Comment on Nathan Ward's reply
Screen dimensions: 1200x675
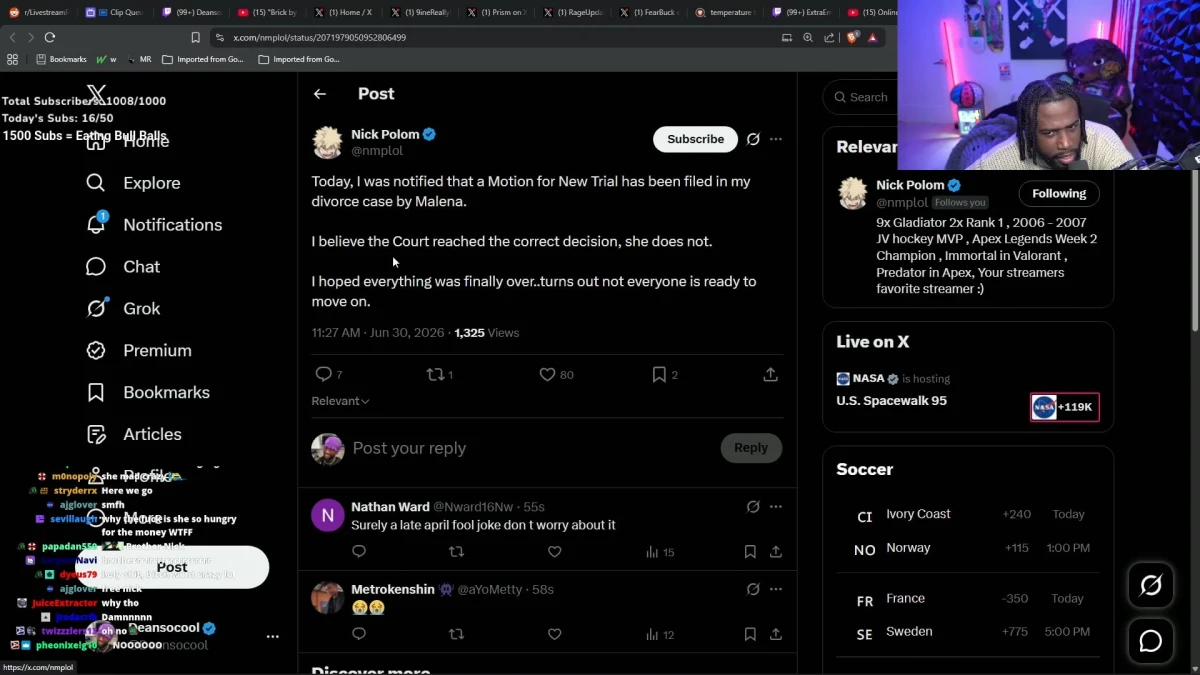[x=359, y=552]
